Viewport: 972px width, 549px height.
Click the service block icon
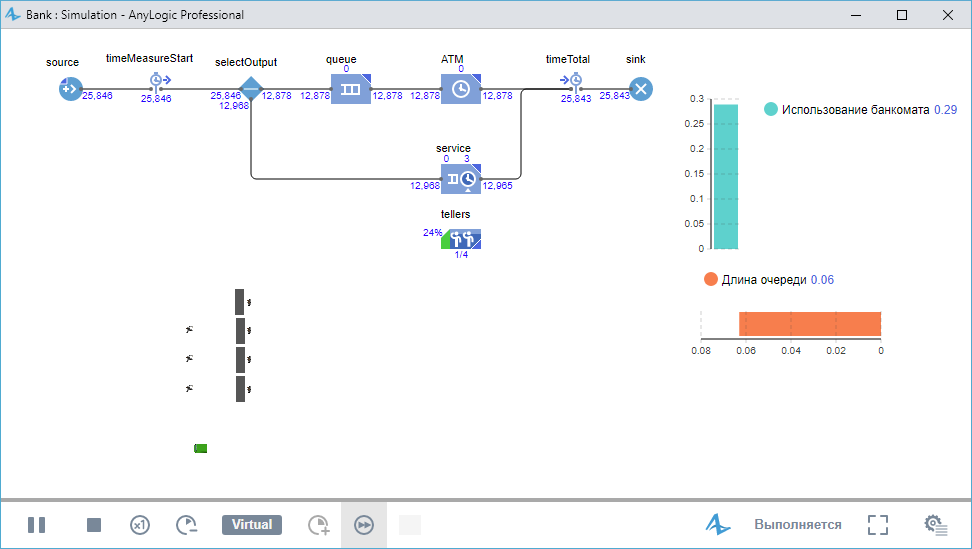[x=461, y=179]
